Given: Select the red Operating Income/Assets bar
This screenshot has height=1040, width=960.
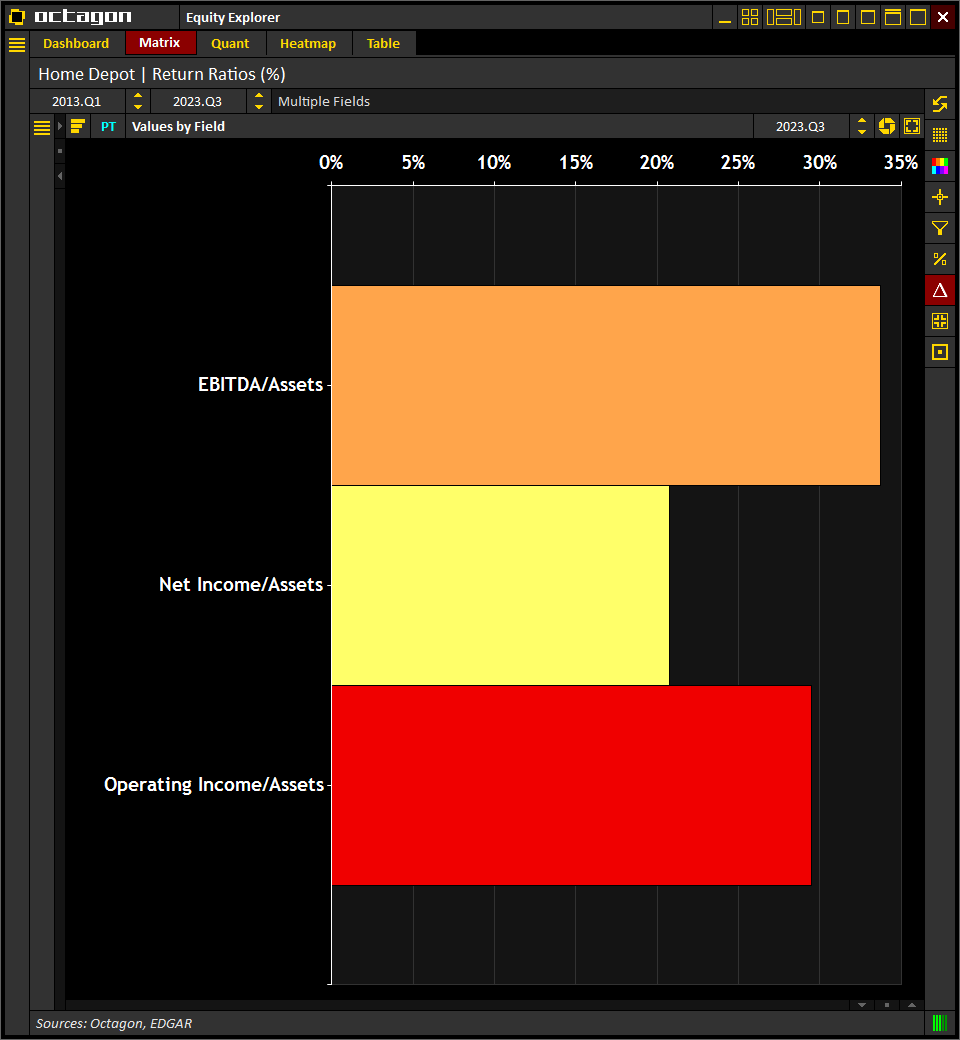Looking at the screenshot, I should [571, 785].
